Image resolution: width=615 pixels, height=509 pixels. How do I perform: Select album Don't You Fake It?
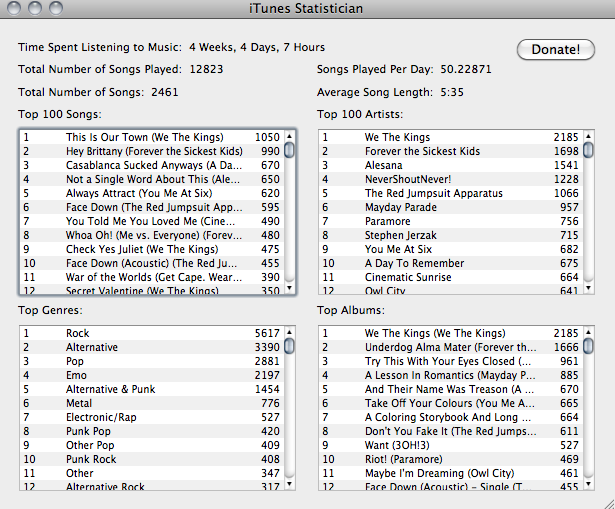click(451, 431)
